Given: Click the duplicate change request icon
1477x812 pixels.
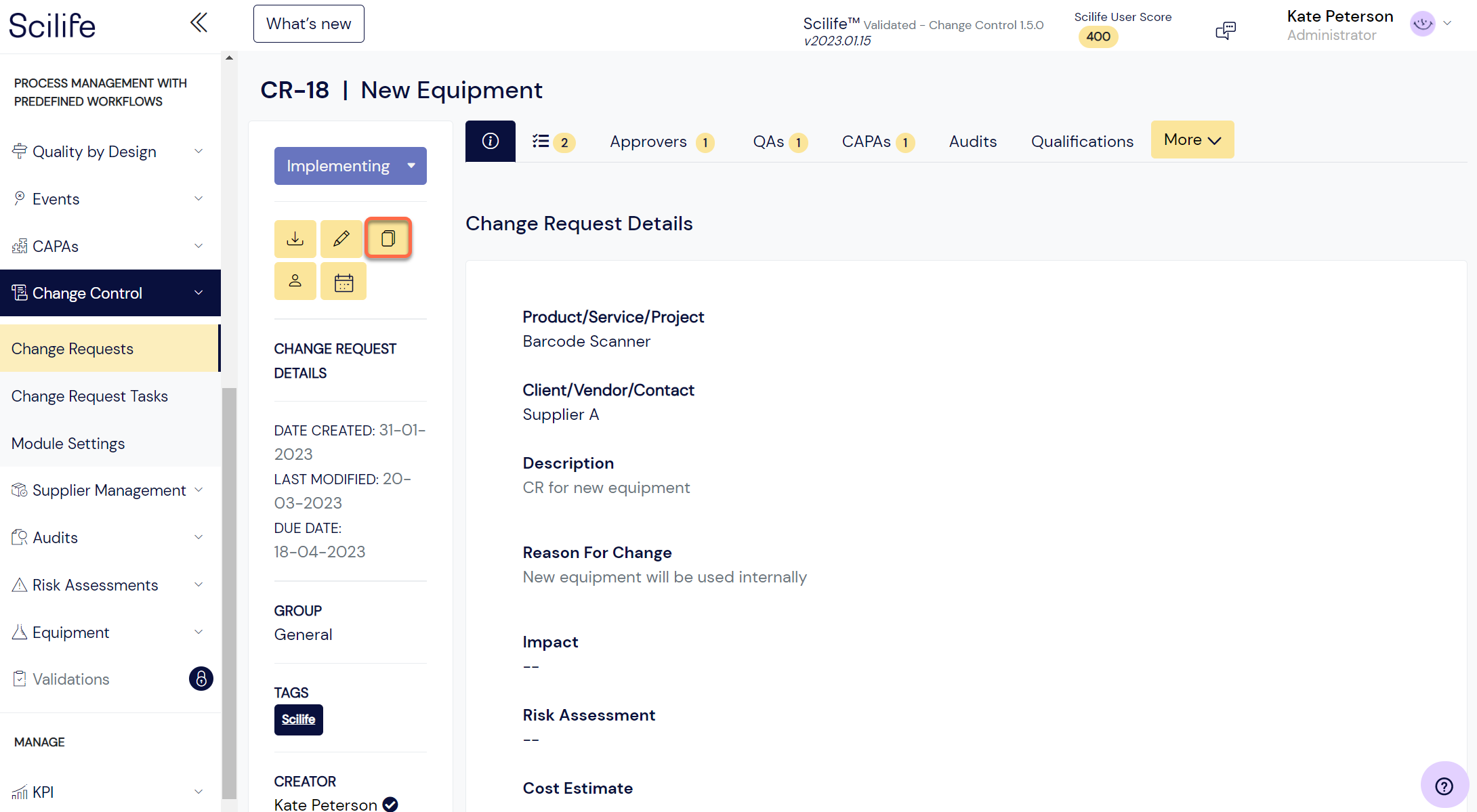Looking at the screenshot, I should (388, 238).
